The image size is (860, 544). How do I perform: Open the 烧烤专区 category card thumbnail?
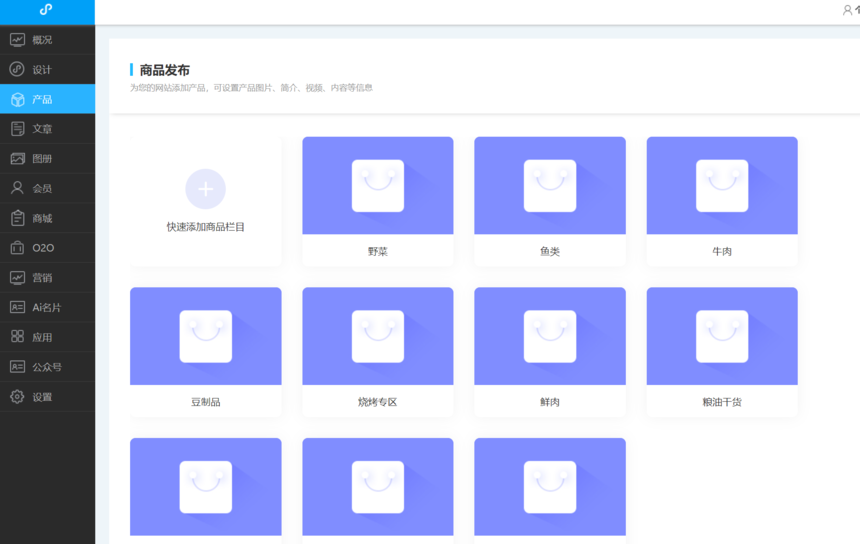click(378, 336)
